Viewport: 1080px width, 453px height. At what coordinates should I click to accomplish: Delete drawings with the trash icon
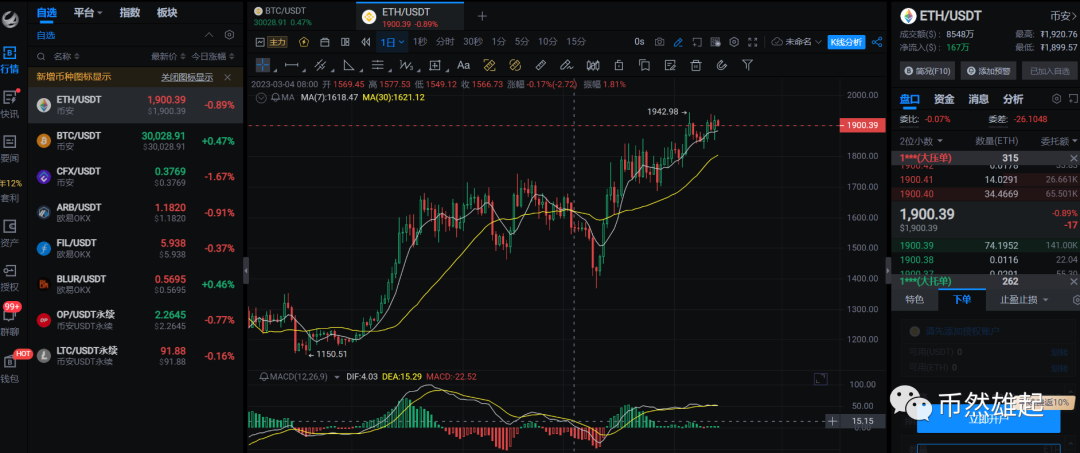[696, 65]
